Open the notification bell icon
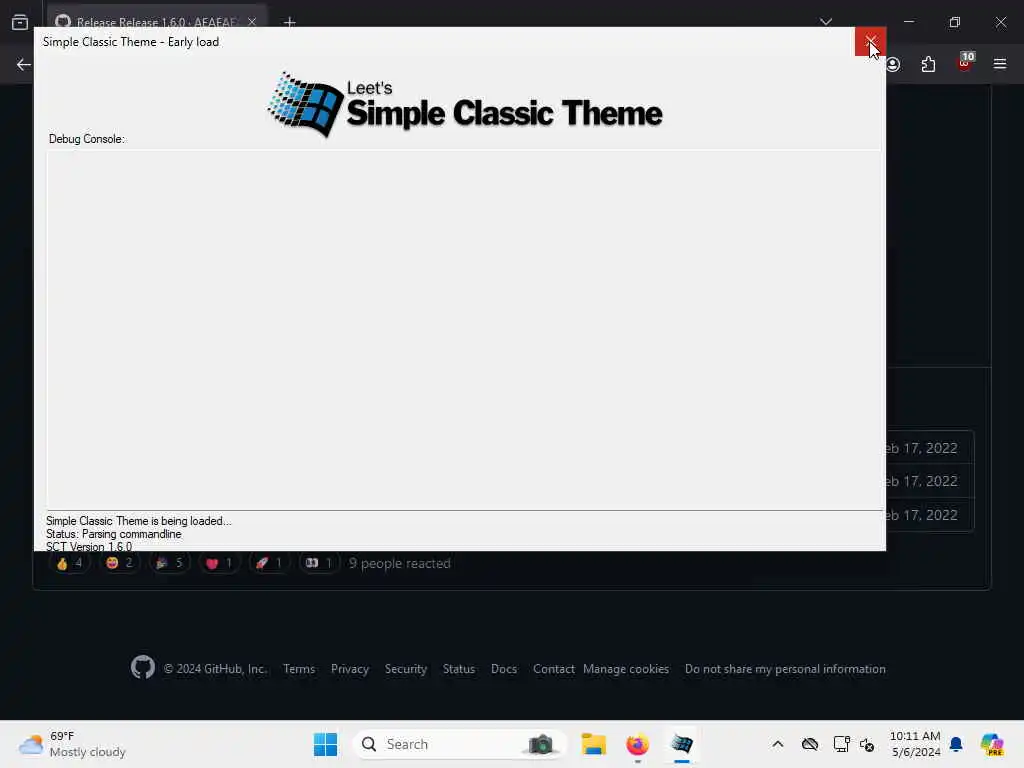1024x768 pixels. [956, 744]
